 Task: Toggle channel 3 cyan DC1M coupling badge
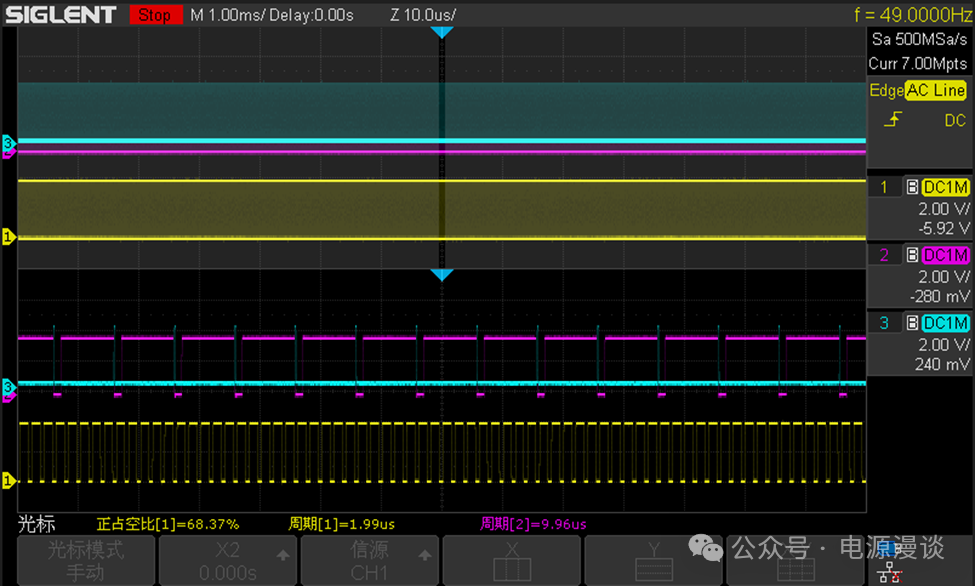(945, 323)
